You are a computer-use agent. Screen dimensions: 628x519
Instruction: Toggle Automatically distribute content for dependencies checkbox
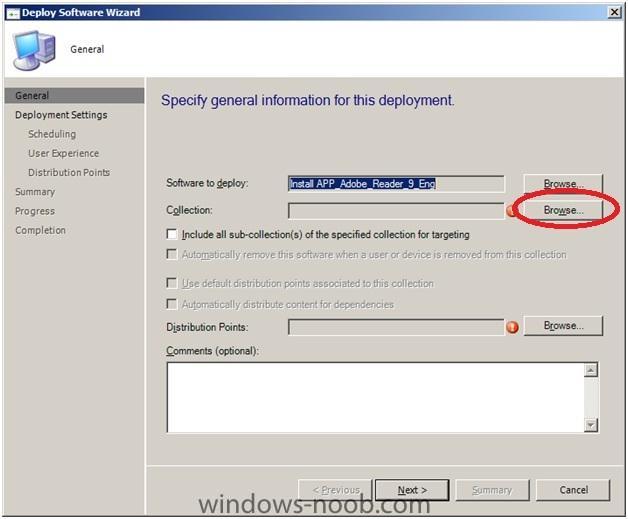(x=172, y=304)
